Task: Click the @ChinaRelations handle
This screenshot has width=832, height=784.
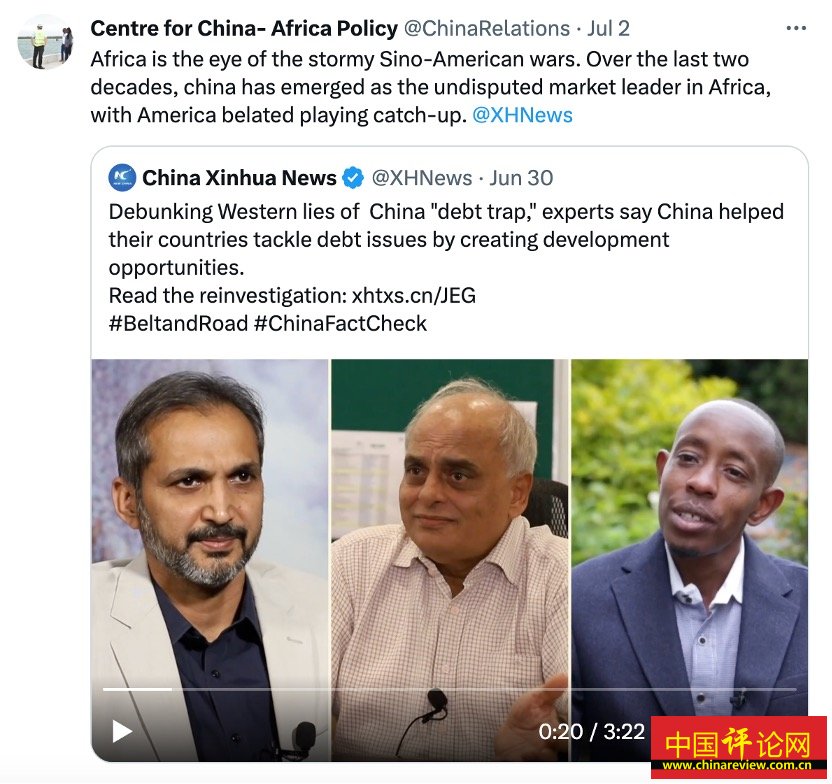Action: (x=487, y=29)
